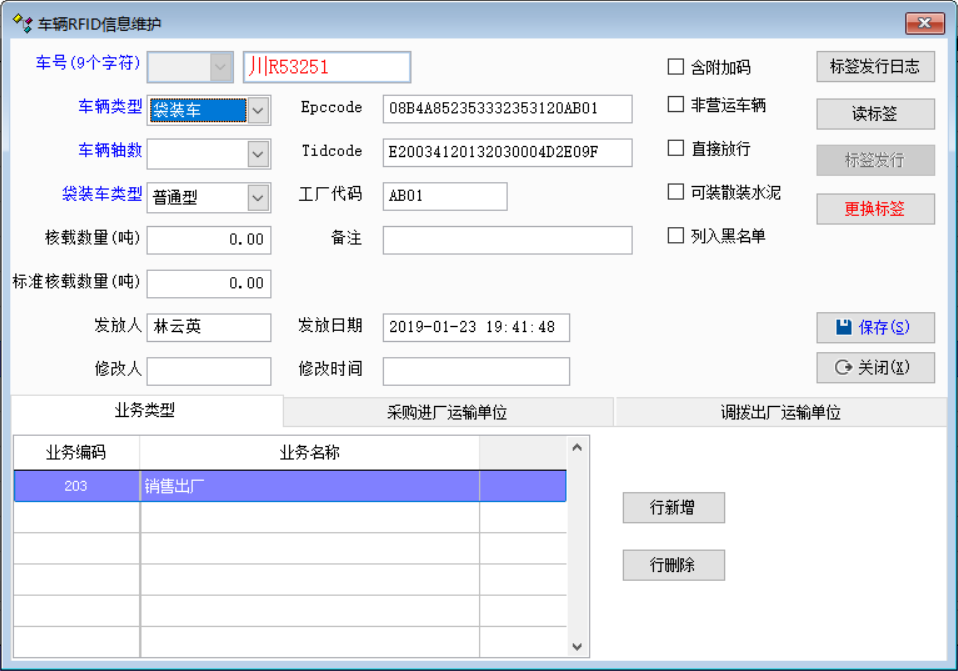Toggle the 直接放行 checkbox
This screenshot has height=671, width=958.
[676, 148]
